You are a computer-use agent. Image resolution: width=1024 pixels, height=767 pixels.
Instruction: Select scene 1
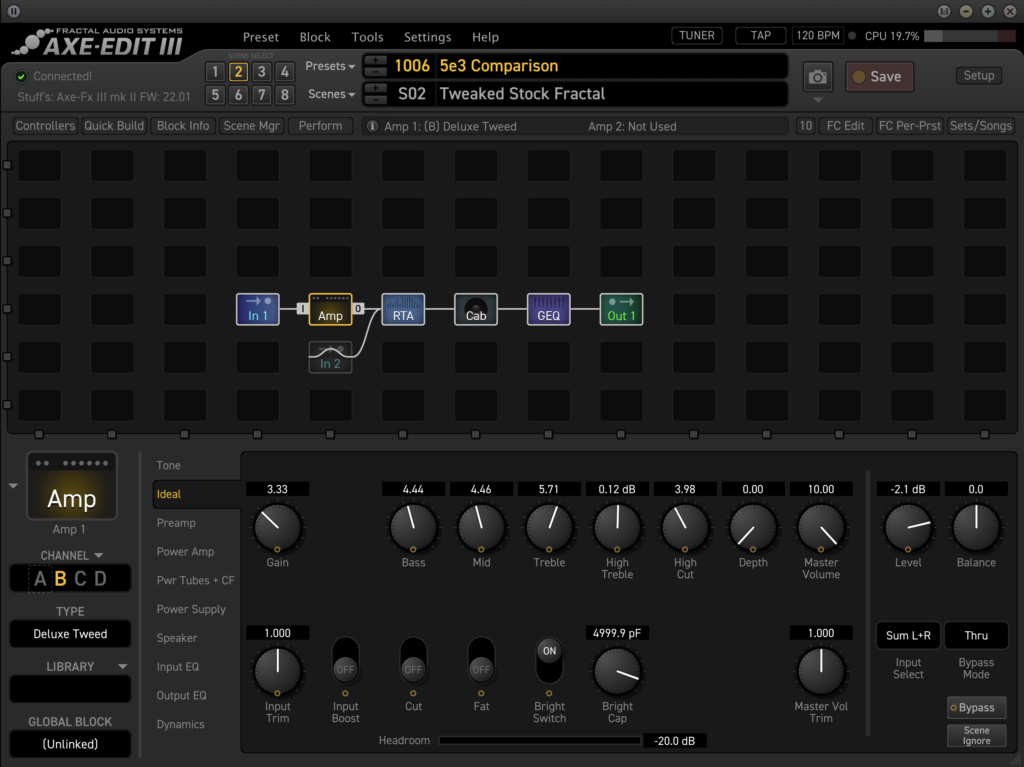click(215, 72)
